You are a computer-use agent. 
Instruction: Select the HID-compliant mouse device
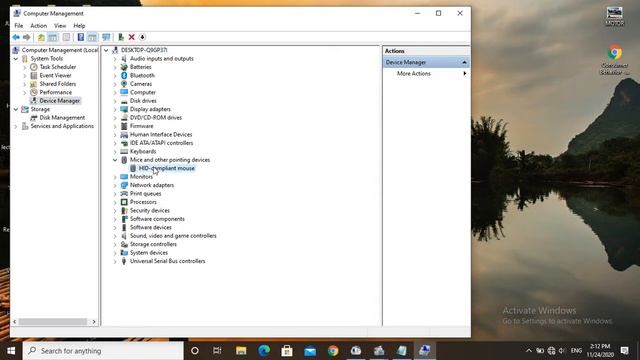(167, 168)
